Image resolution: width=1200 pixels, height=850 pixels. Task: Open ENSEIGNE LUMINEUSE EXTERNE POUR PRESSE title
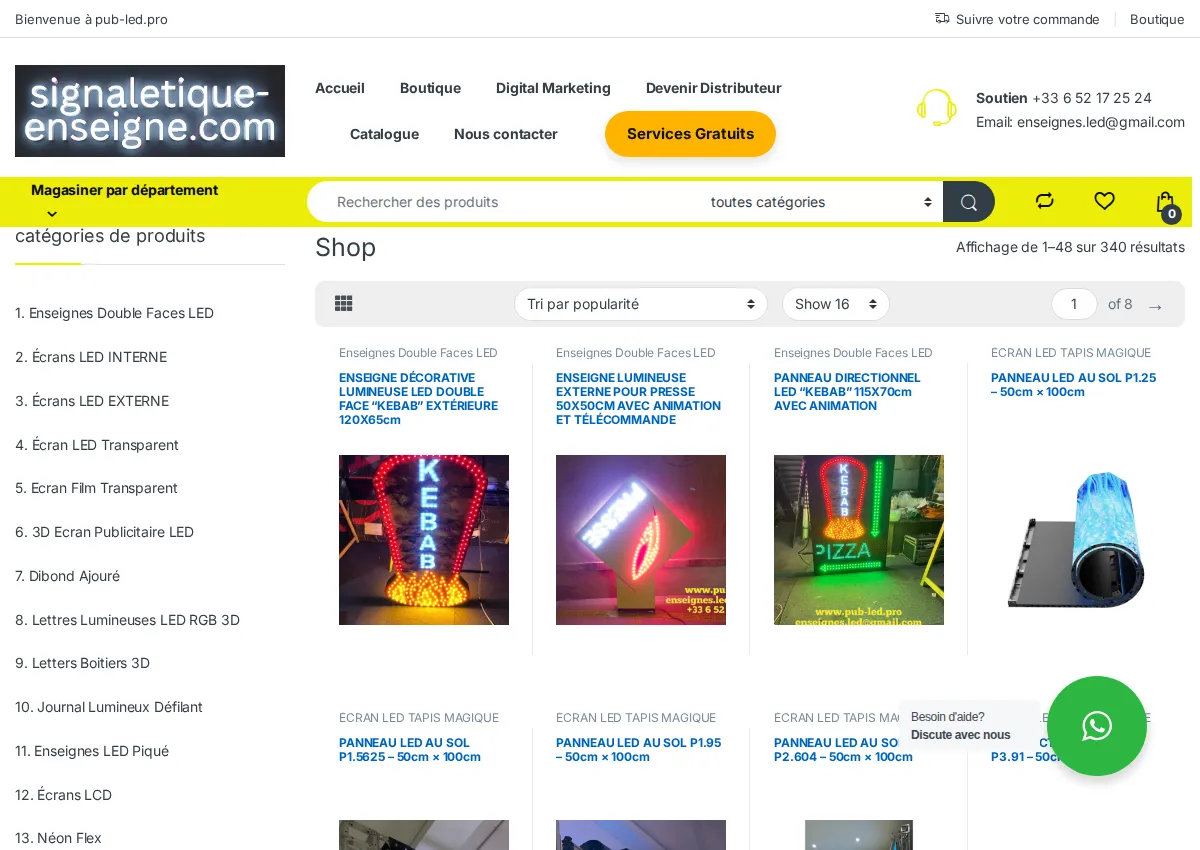coord(638,399)
